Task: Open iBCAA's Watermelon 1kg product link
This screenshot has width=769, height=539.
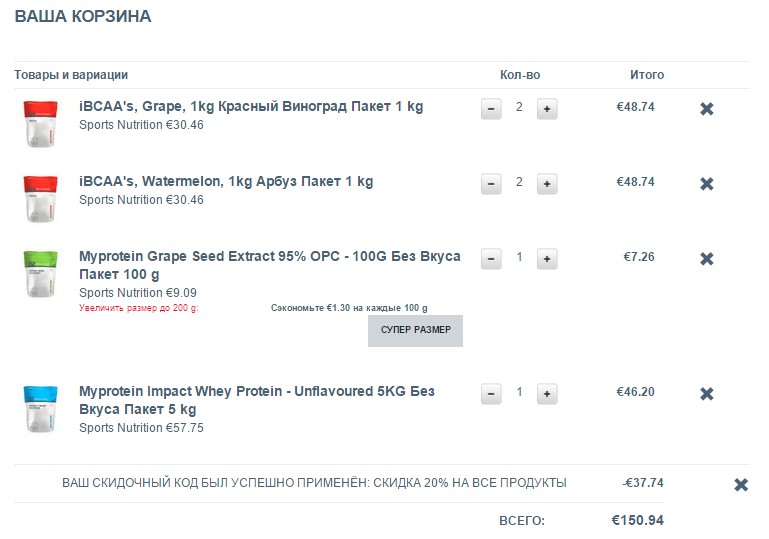Action: click(x=226, y=181)
